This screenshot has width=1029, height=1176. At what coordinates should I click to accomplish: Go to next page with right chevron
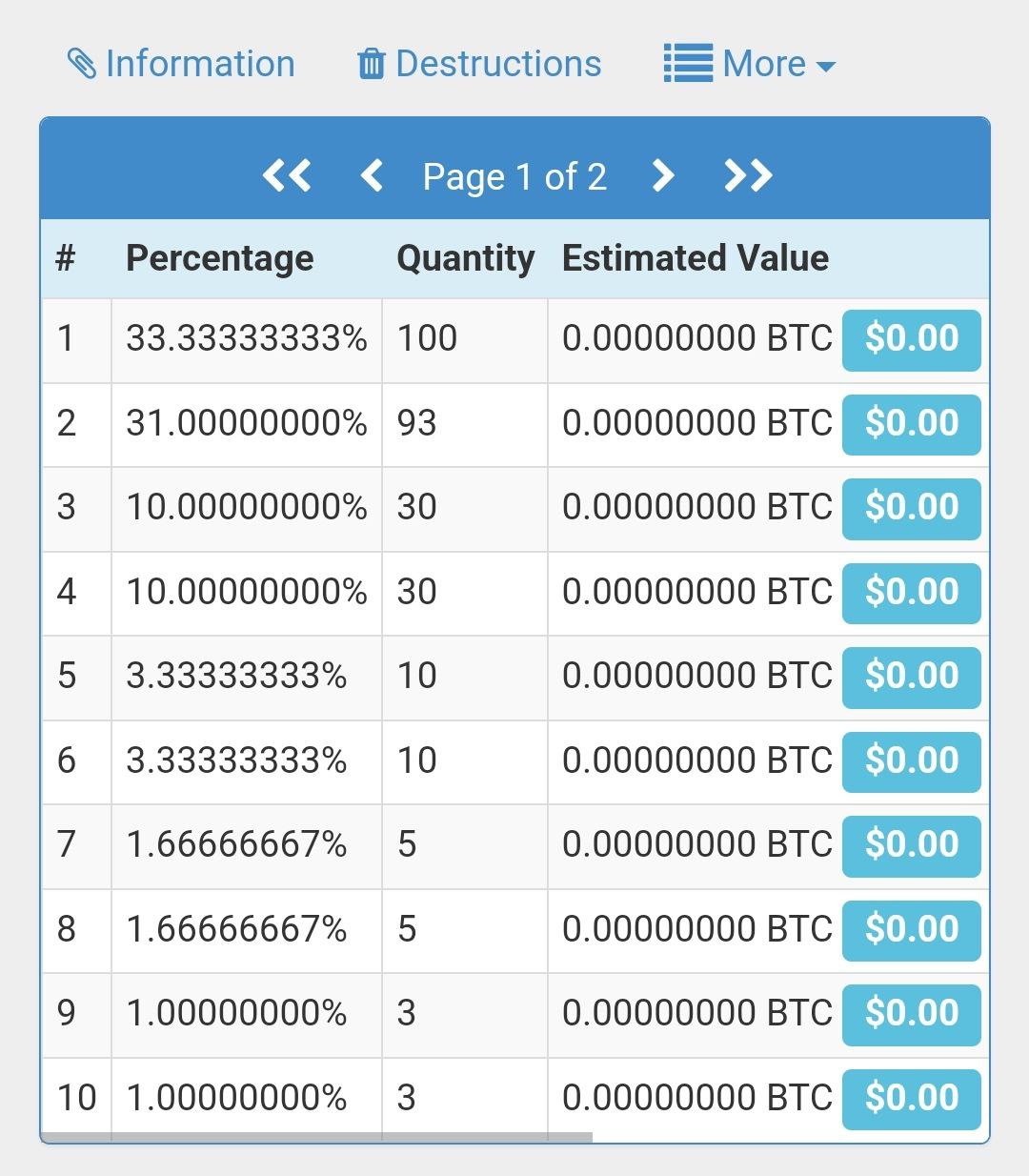click(663, 176)
